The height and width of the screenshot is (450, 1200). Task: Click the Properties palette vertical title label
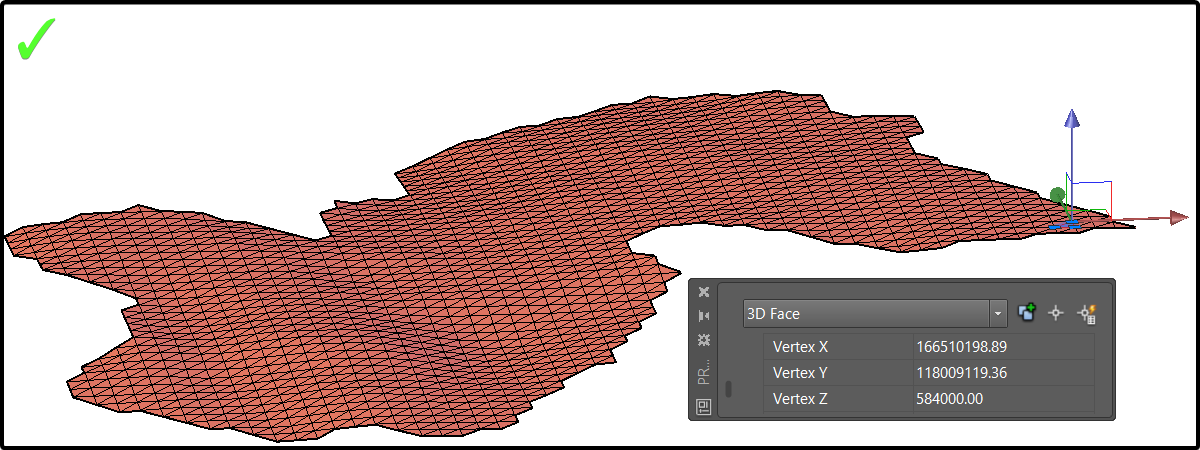(704, 372)
